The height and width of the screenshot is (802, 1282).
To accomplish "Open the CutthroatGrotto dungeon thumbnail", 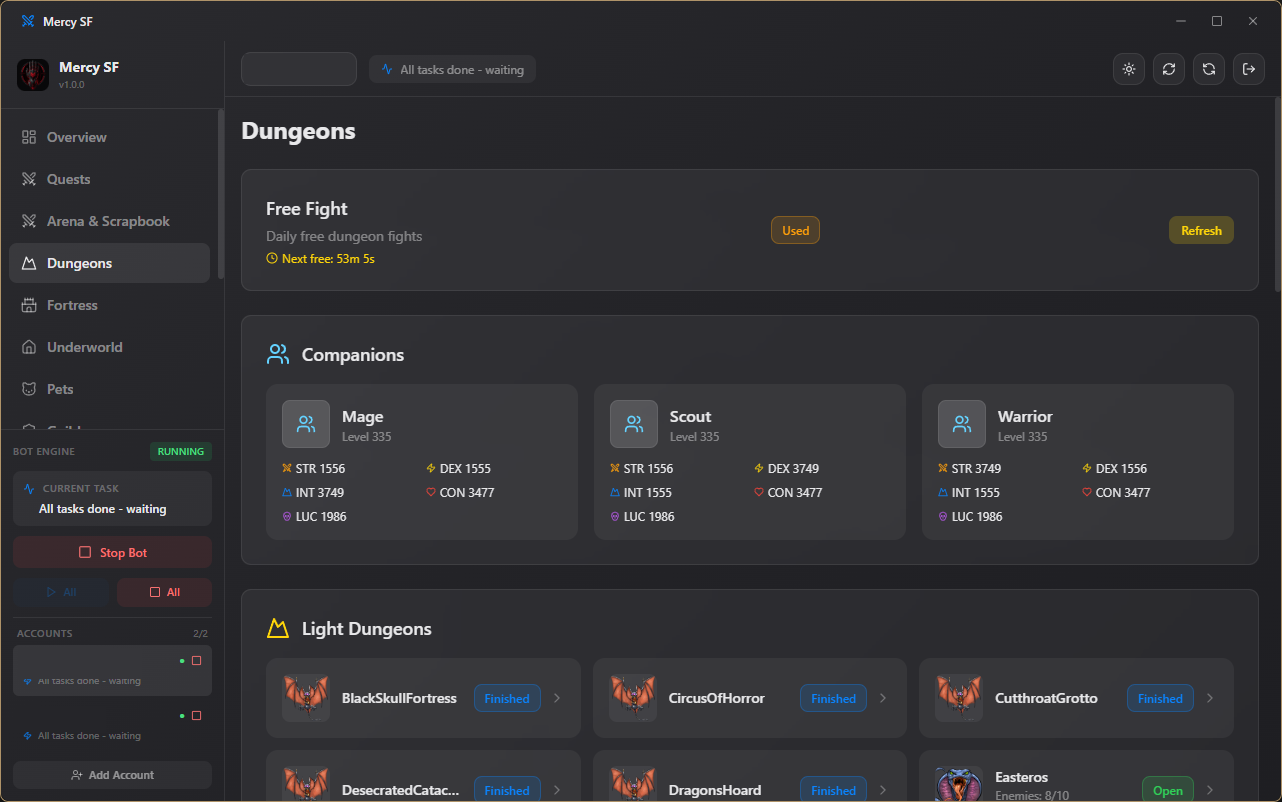I will coord(959,698).
